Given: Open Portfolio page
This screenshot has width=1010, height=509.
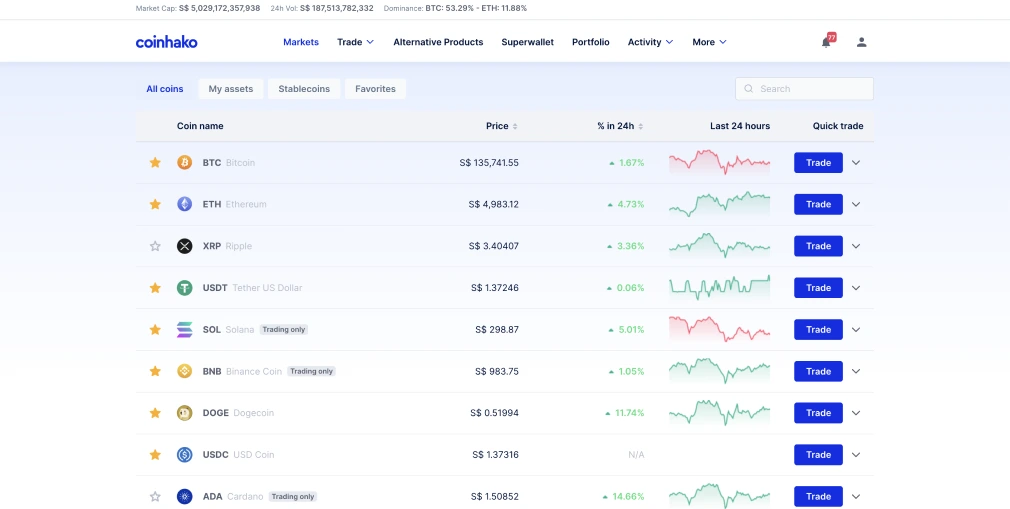Looking at the screenshot, I should (591, 42).
